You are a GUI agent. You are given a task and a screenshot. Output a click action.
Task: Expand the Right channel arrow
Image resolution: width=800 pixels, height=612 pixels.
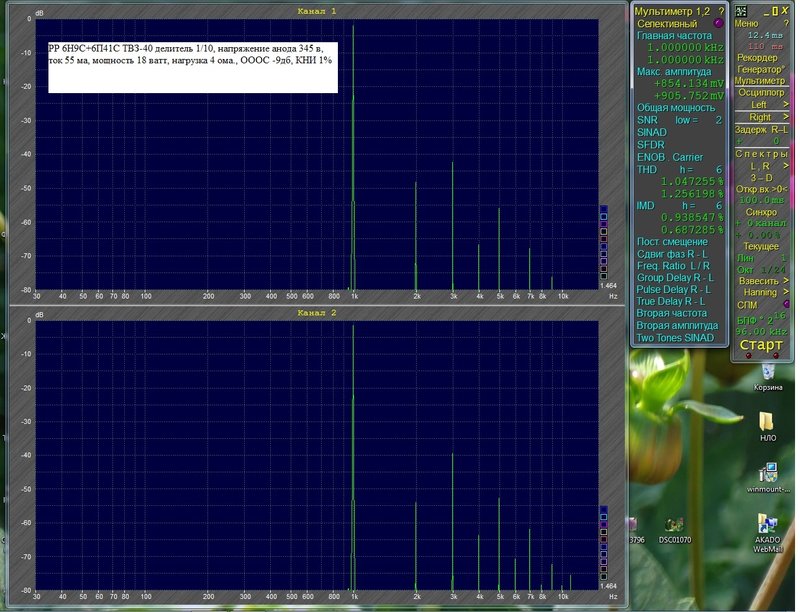tap(786, 117)
